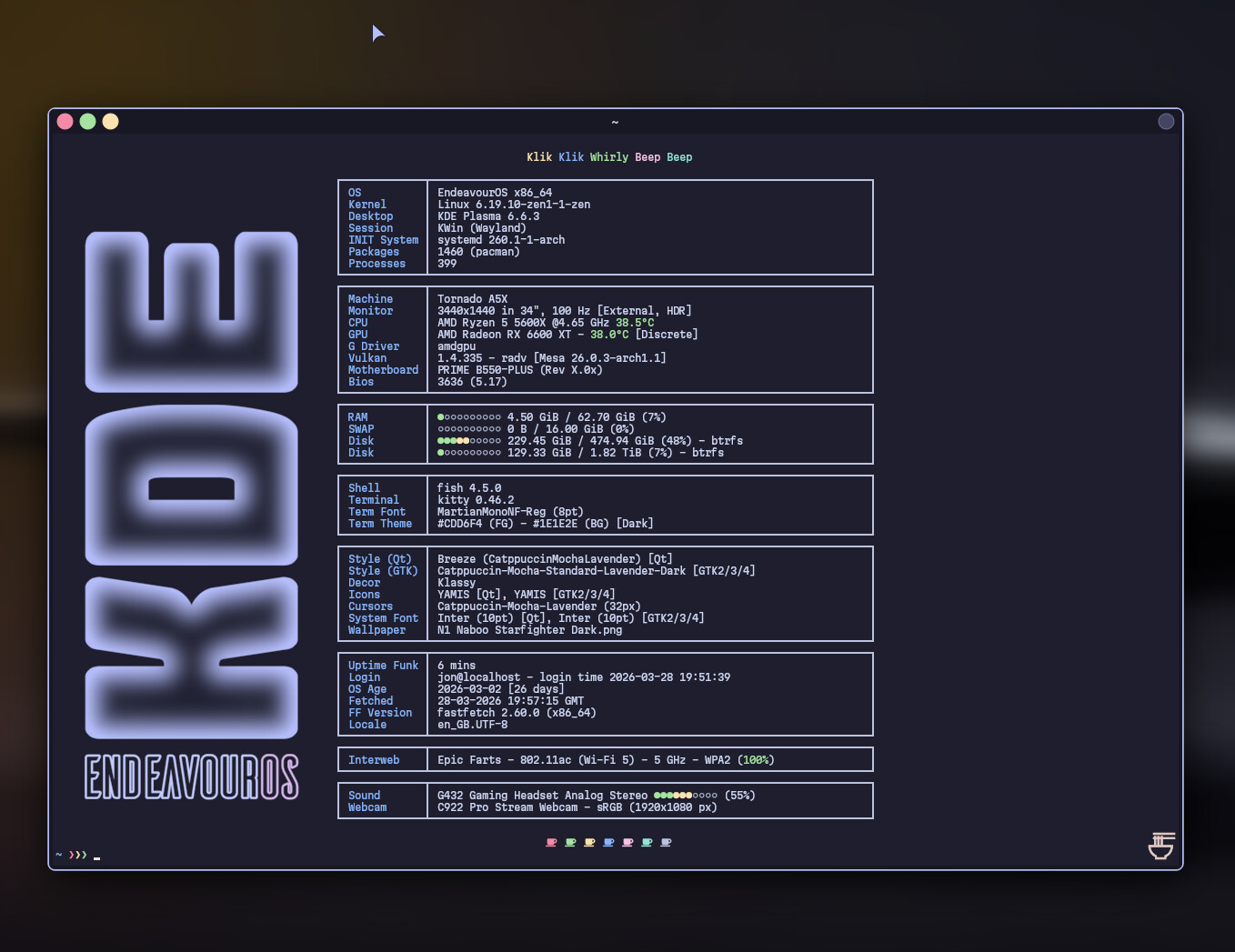Click the EndeavourOS logo text
1235x952 pixels.
pyautogui.click(x=191, y=777)
